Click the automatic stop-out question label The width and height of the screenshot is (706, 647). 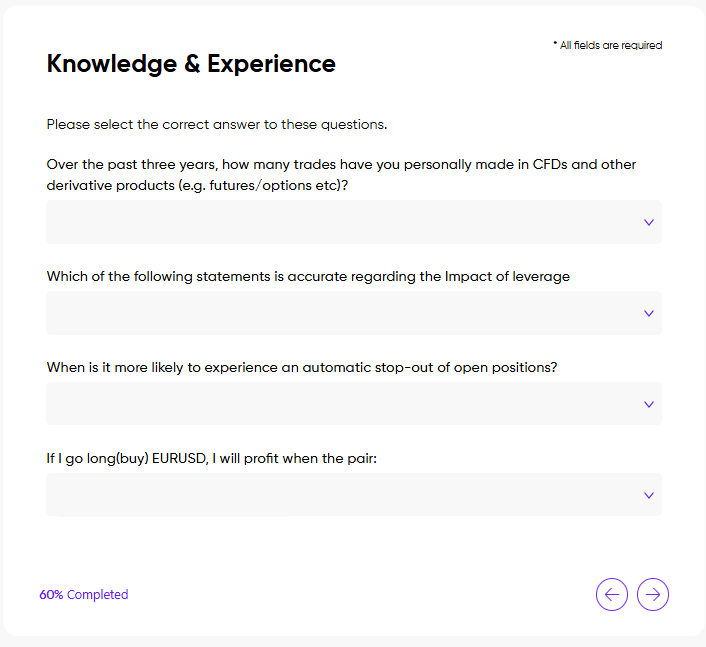coord(301,367)
